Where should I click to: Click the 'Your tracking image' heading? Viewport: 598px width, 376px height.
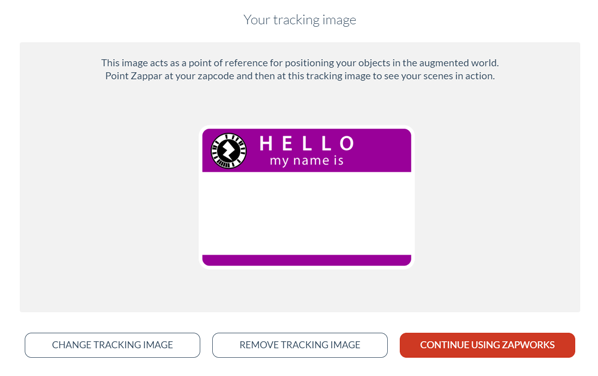pyautogui.click(x=300, y=20)
